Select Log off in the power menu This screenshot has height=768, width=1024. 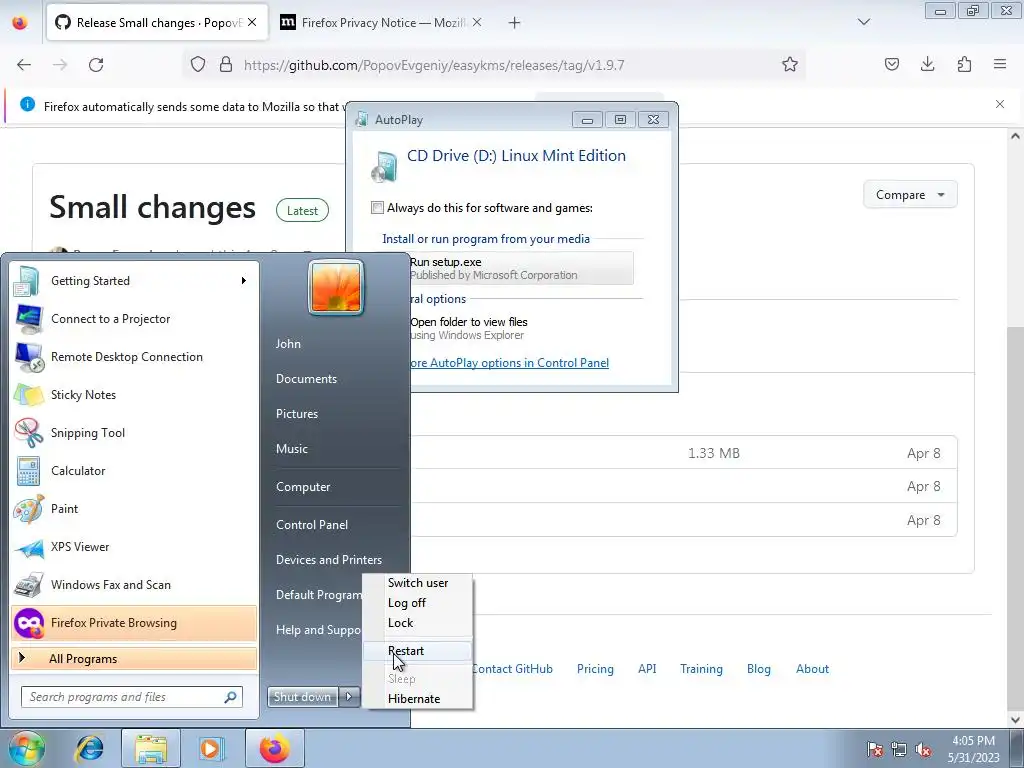tap(417, 603)
